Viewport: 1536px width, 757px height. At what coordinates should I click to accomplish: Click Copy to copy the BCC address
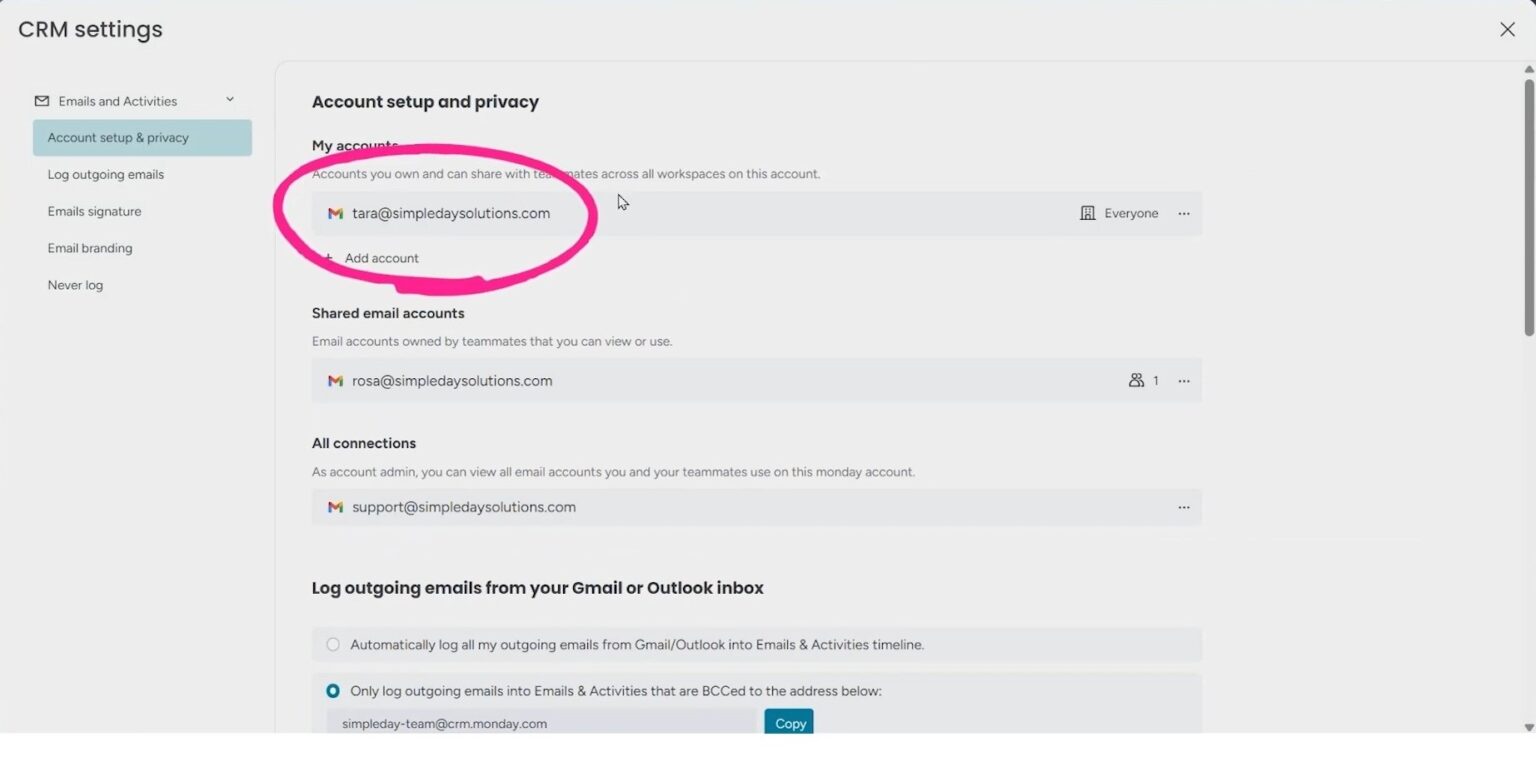(788, 723)
